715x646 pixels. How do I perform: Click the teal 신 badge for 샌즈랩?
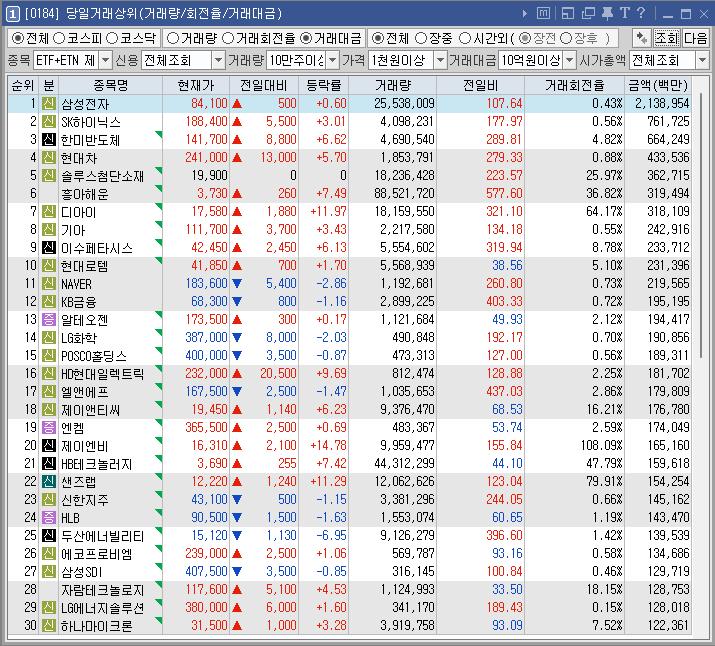[49, 481]
